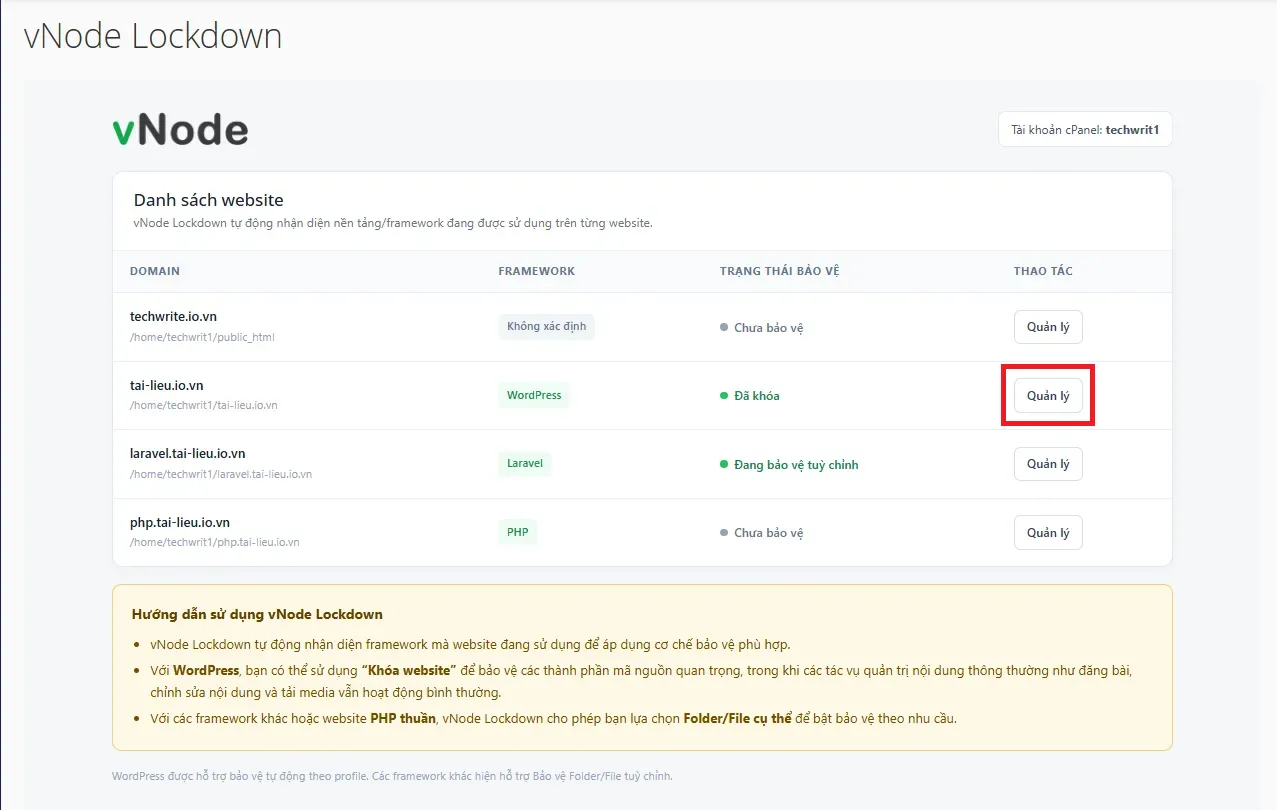Click the Hướng dẫn sử dụng vNode Lockdown heading
The height and width of the screenshot is (810, 1277).
[x=257, y=614]
